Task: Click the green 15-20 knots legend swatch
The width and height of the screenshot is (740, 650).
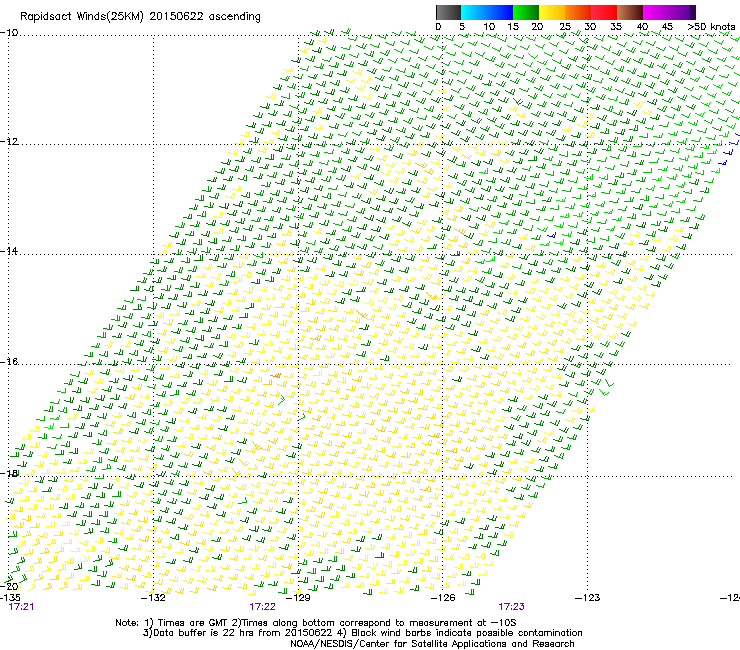Action: (x=526, y=12)
